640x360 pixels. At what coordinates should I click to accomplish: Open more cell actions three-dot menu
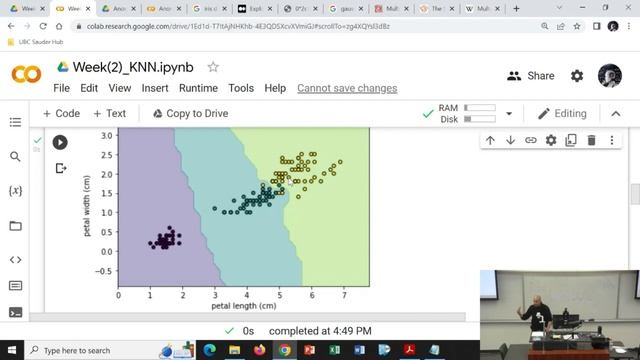(612, 140)
